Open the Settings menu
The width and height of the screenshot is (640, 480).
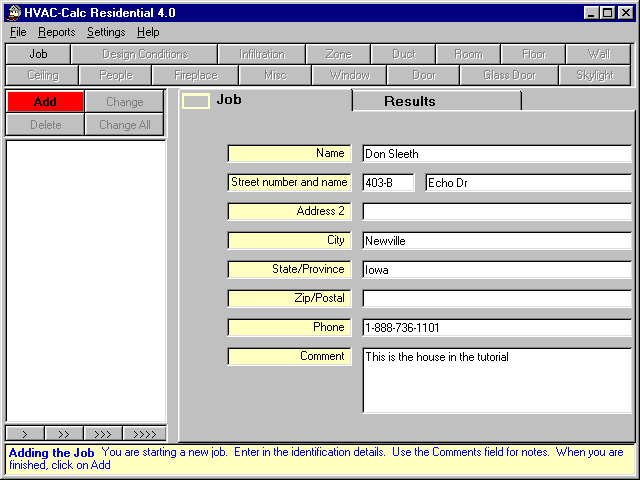[x=106, y=32]
